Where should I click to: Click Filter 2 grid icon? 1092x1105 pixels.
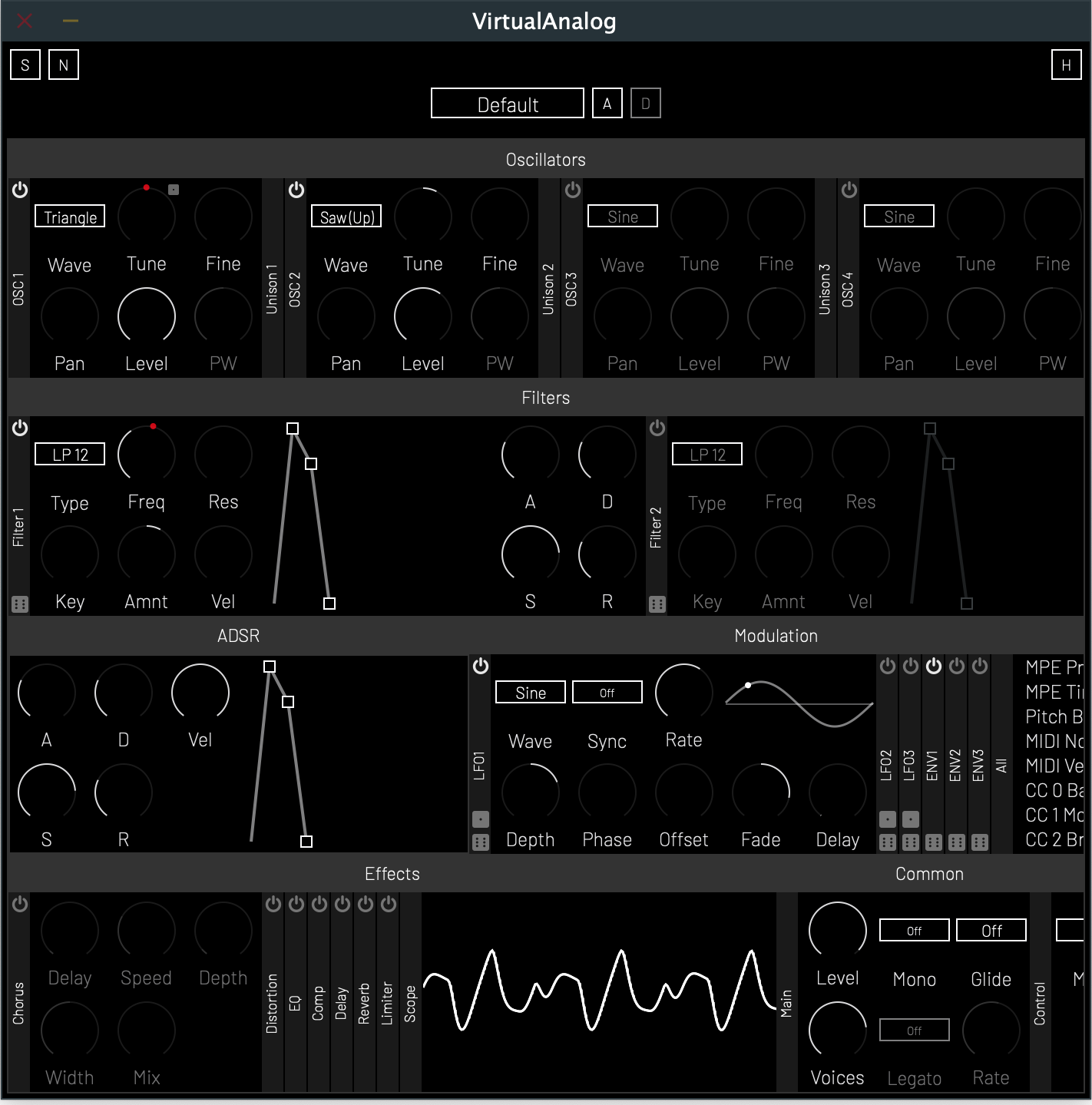click(x=657, y=604)
